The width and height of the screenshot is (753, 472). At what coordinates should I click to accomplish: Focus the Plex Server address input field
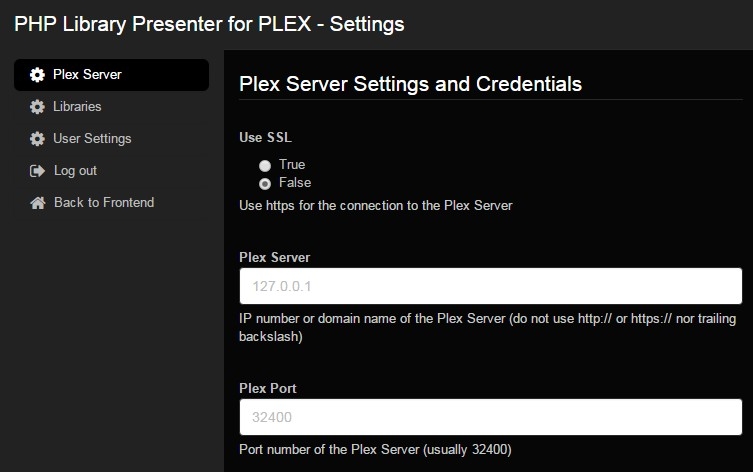490,286
